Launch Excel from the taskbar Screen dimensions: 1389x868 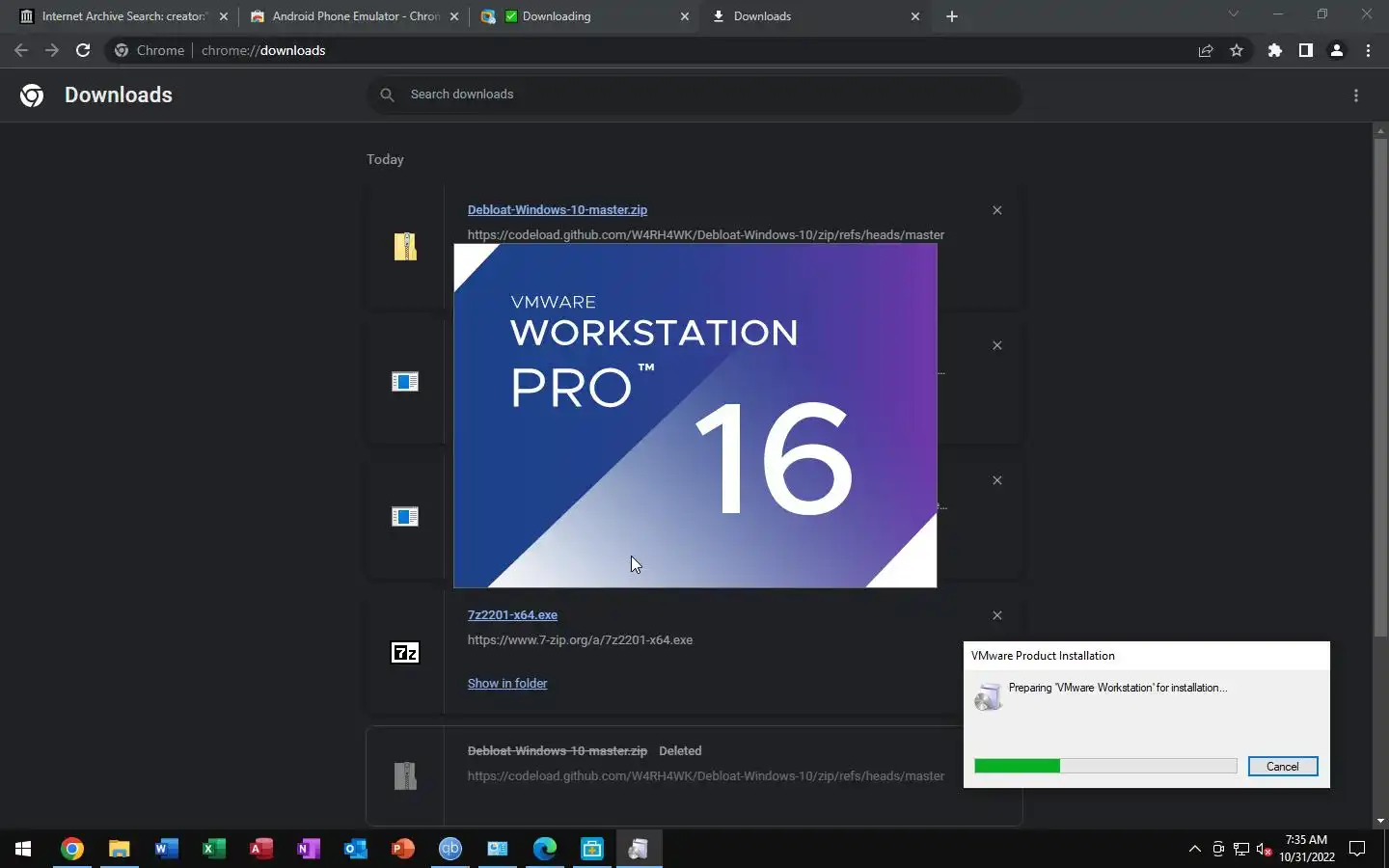click(x=213, y=849)
